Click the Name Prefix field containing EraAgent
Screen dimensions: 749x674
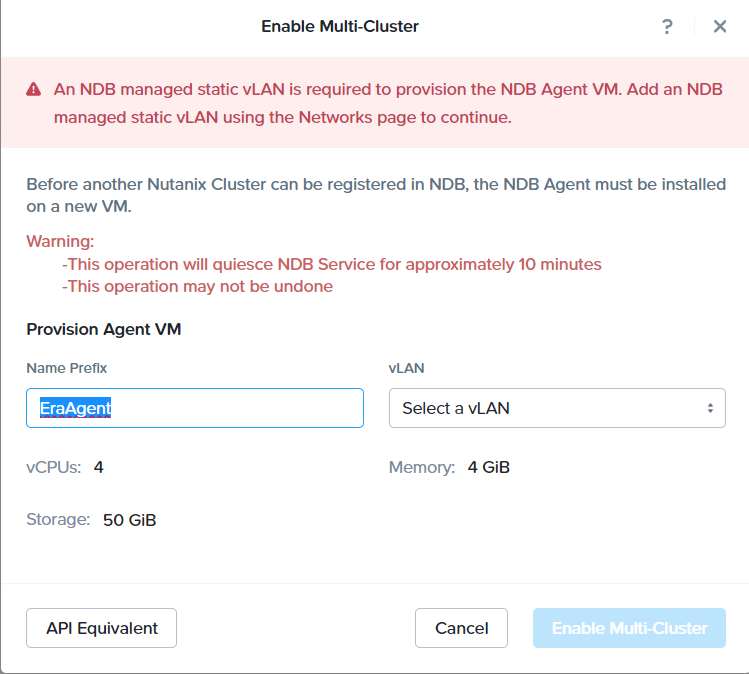[x=195, y=408]
